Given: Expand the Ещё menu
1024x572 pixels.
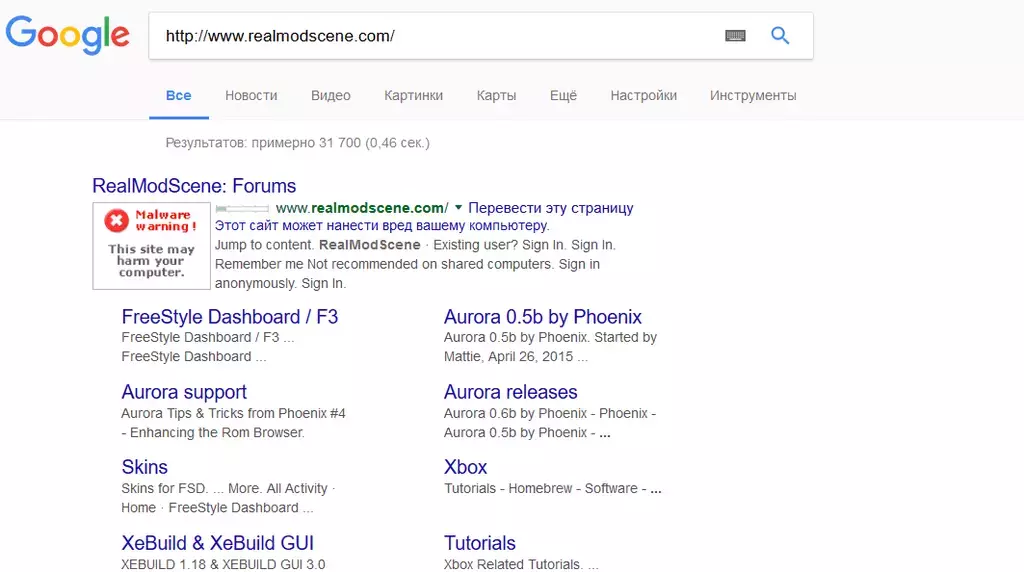Looking at the screenshot, I should 563,95.
